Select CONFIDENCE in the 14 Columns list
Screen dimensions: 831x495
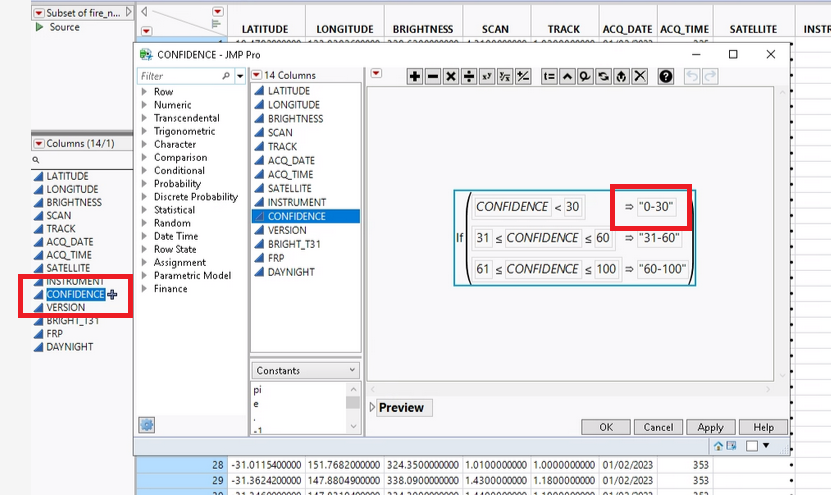[x=305, y=216]
